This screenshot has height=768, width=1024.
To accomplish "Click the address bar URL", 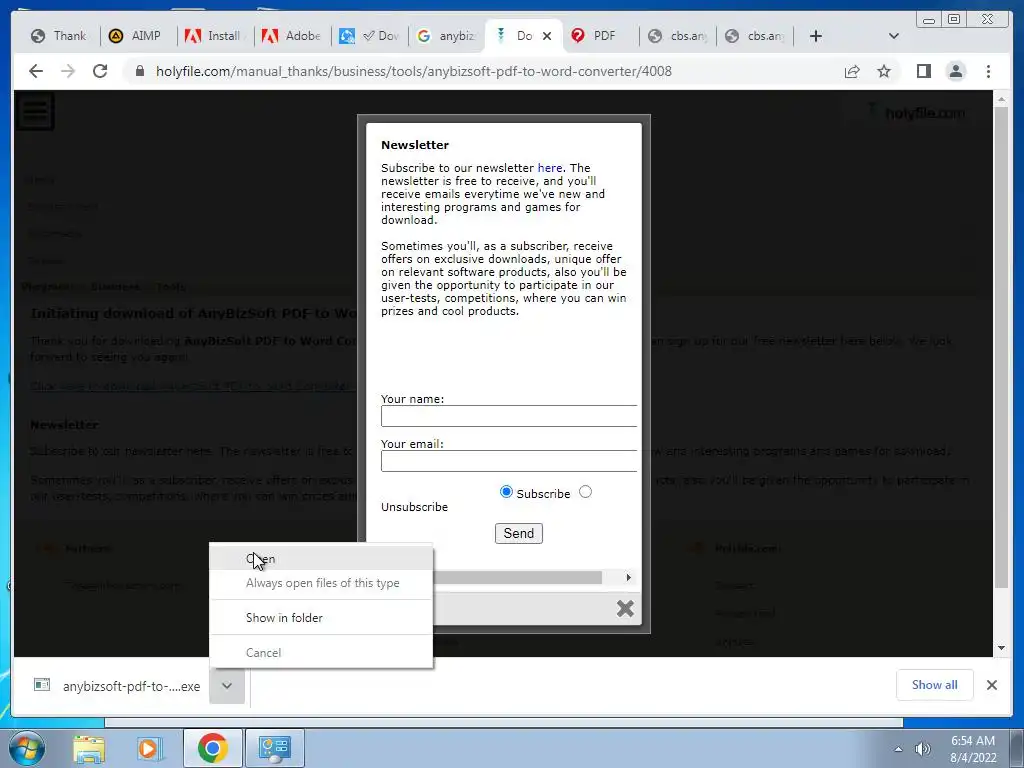I will click(x=413, y=71).
